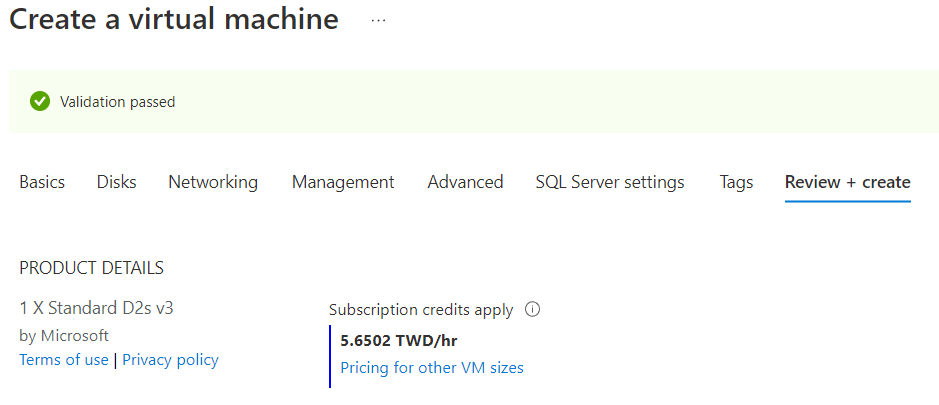Click the Validation passed message text
This screenshot has height=405, width=939.
(117, 102)
